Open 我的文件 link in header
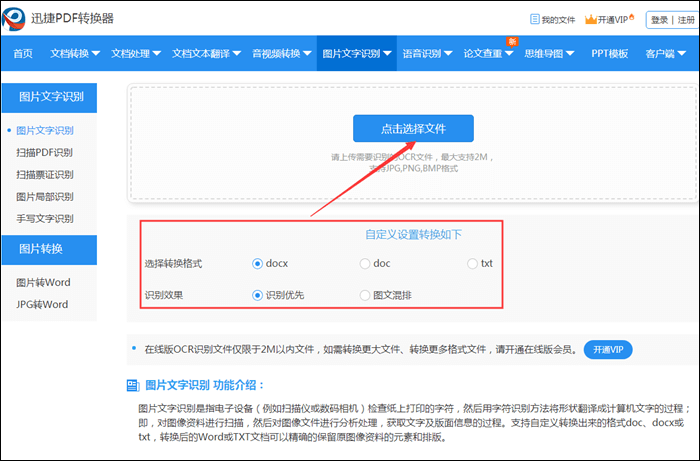 tap(558, 20)
